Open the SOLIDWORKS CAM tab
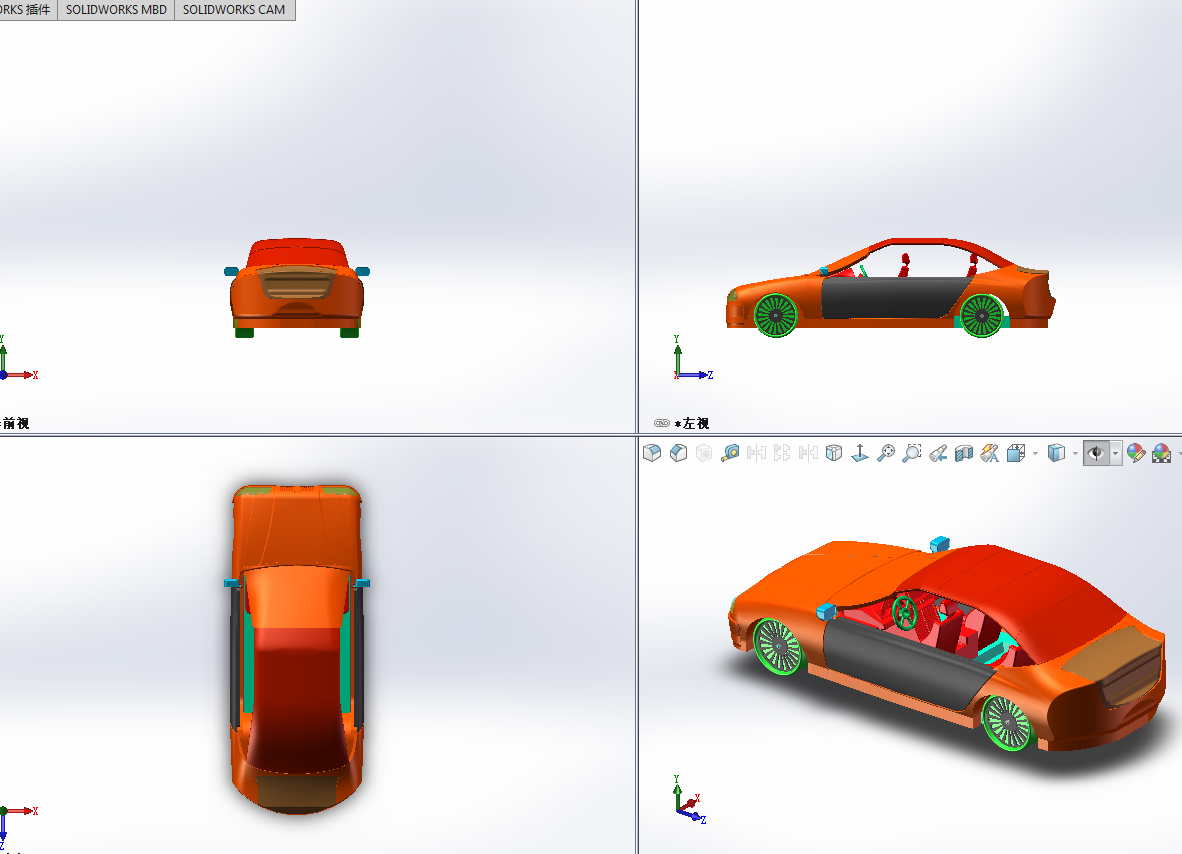 click(234, 10)
